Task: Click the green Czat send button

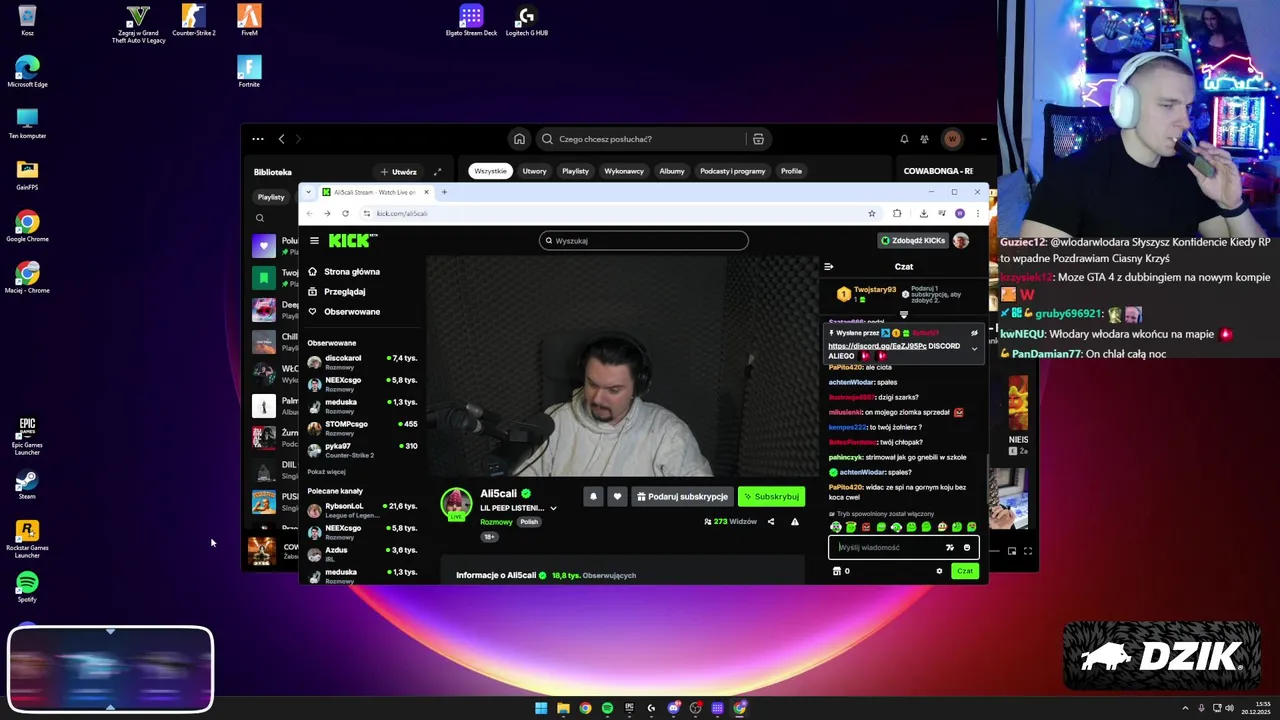Action: (964, 571)
